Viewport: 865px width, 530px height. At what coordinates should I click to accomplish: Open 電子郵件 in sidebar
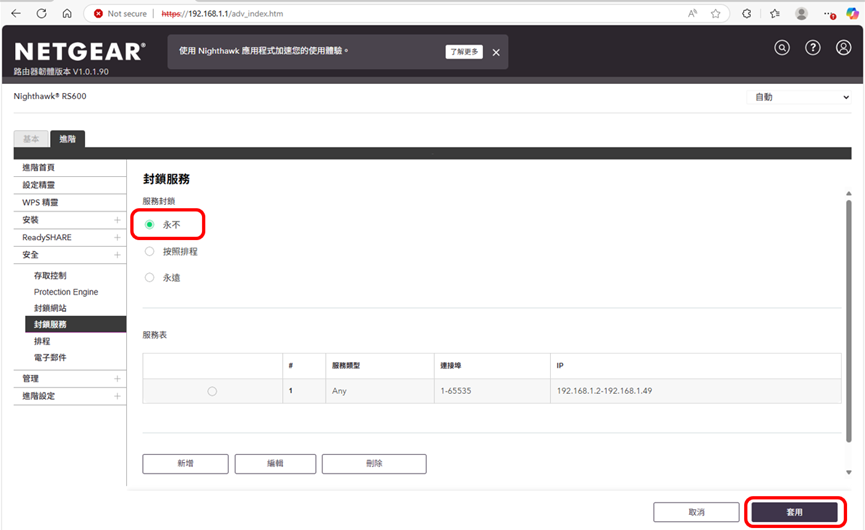[50, 357]
